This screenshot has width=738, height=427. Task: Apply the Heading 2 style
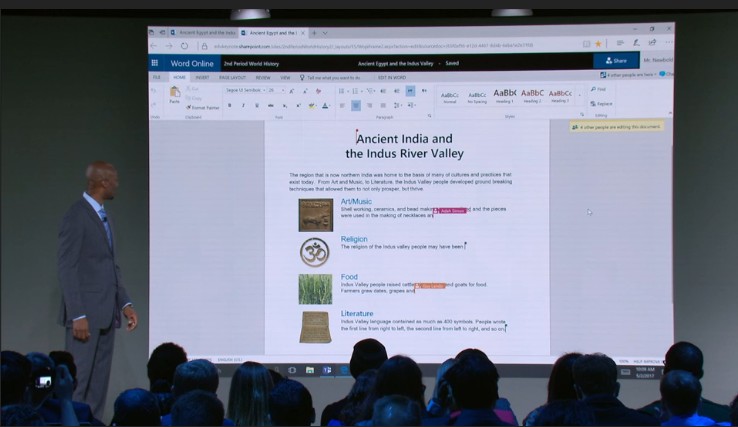click(x=532, y=96)
